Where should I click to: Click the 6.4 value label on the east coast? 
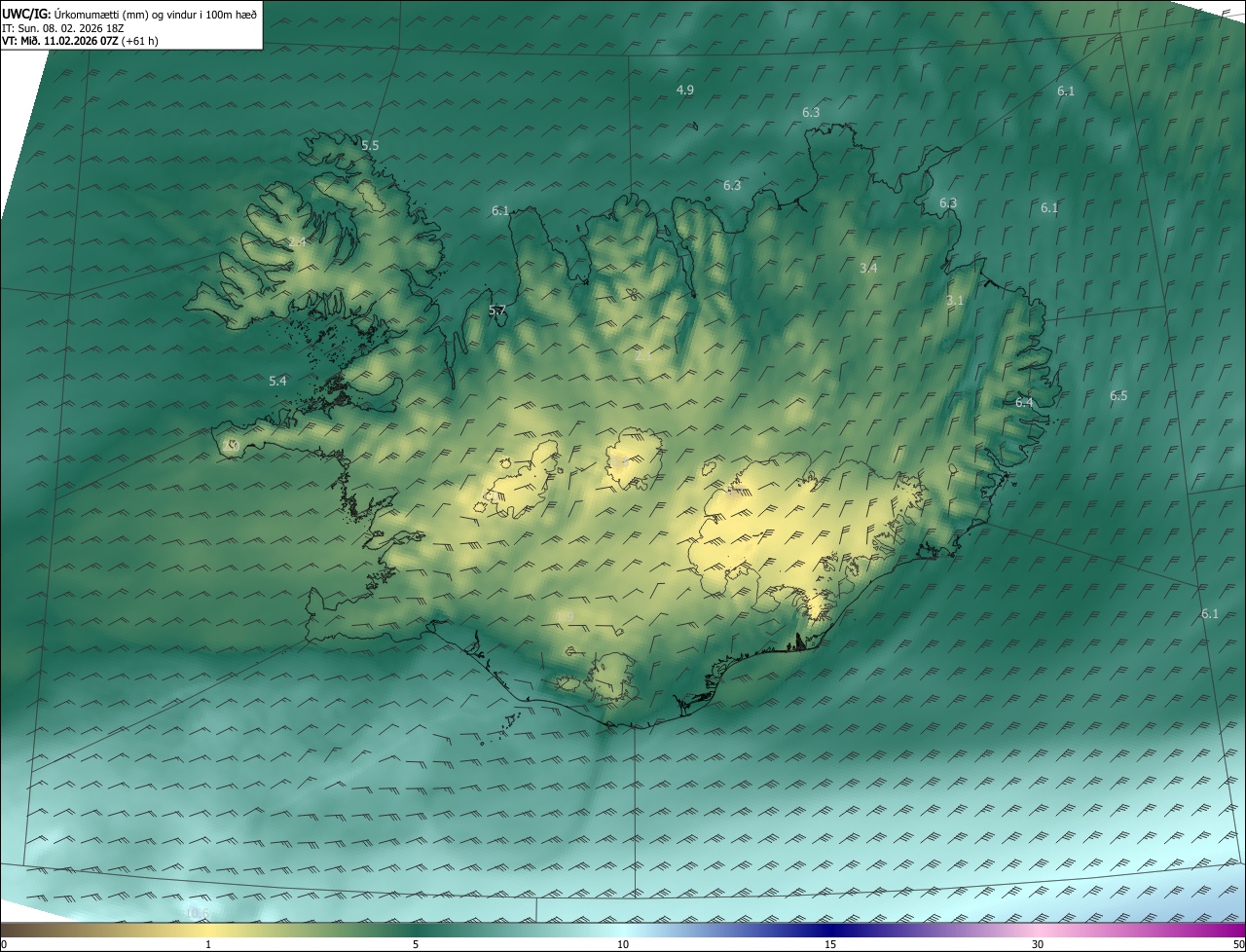1024,402
